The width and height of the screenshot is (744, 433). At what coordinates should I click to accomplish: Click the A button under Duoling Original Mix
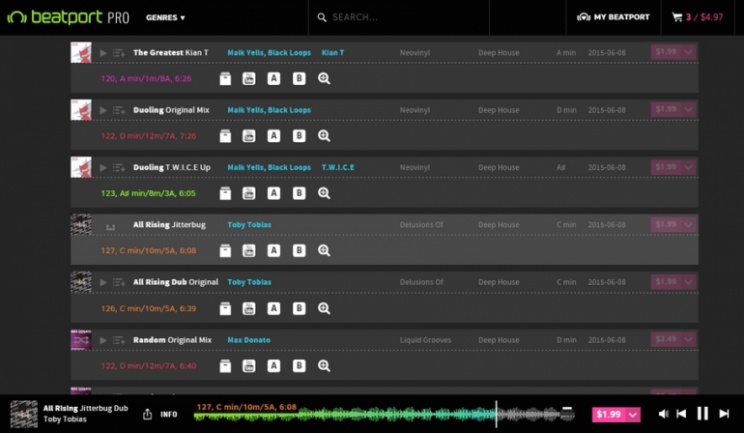click(274, 136)
